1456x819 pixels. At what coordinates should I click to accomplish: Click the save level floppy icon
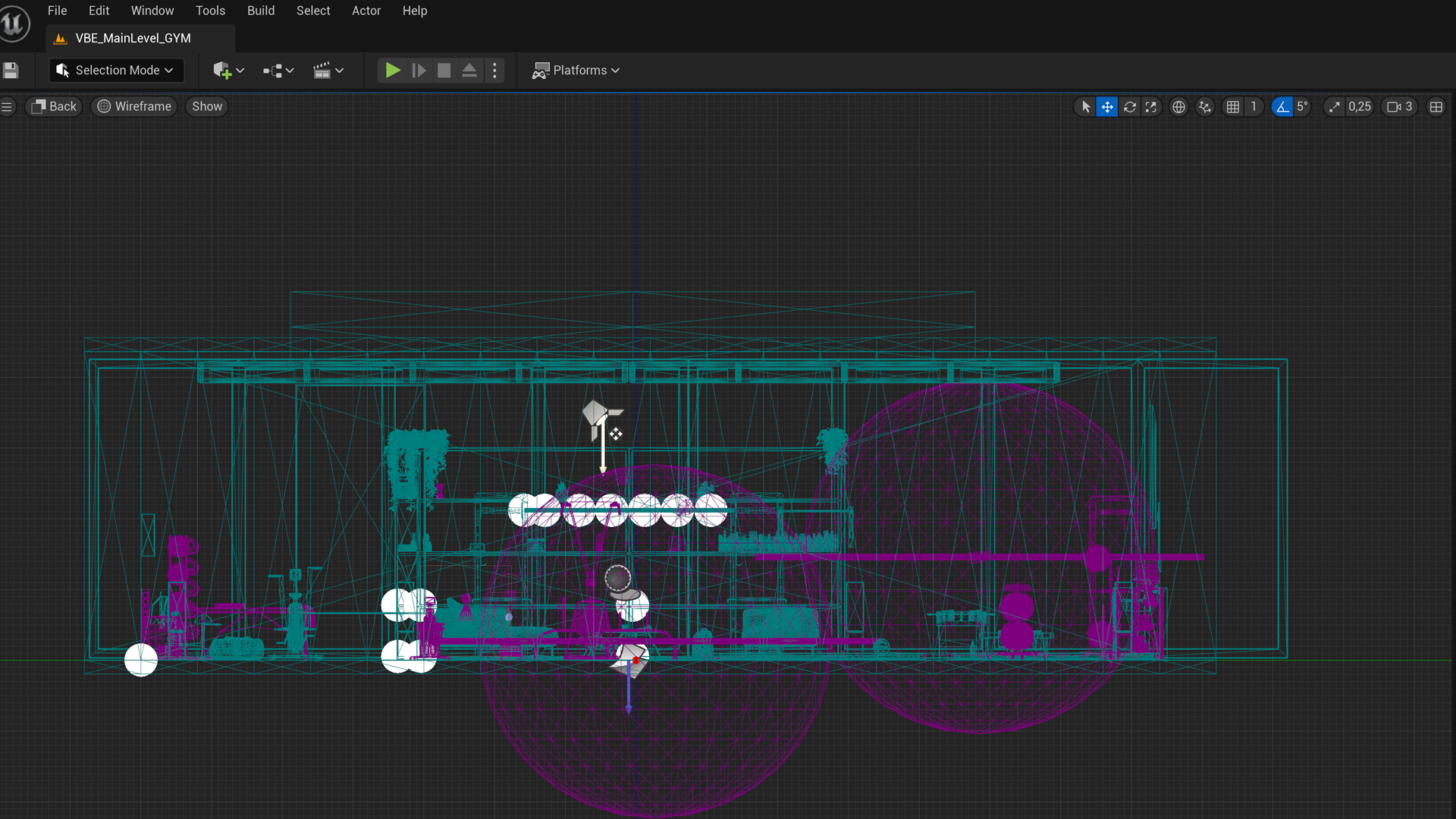pos(11,71)
